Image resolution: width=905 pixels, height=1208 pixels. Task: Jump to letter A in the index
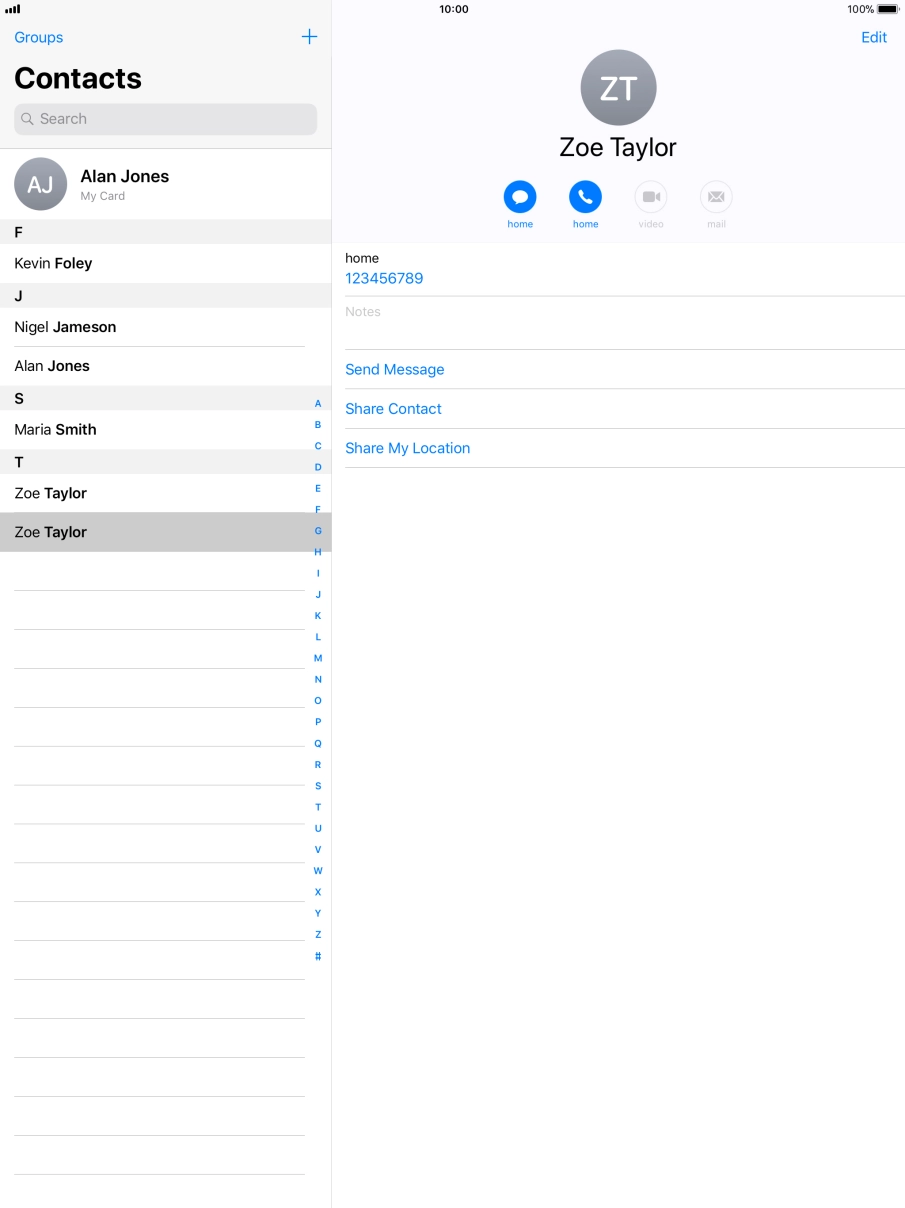click(317, 402)
